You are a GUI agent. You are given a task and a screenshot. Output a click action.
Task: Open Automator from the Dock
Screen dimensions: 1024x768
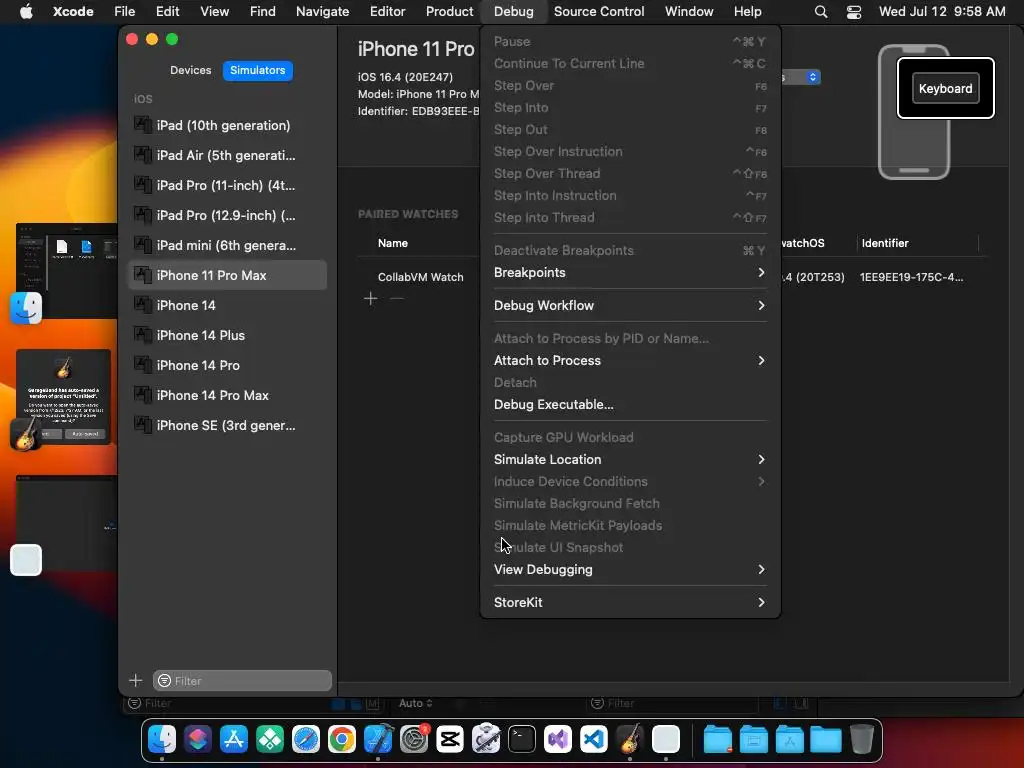tap(486, 739)
